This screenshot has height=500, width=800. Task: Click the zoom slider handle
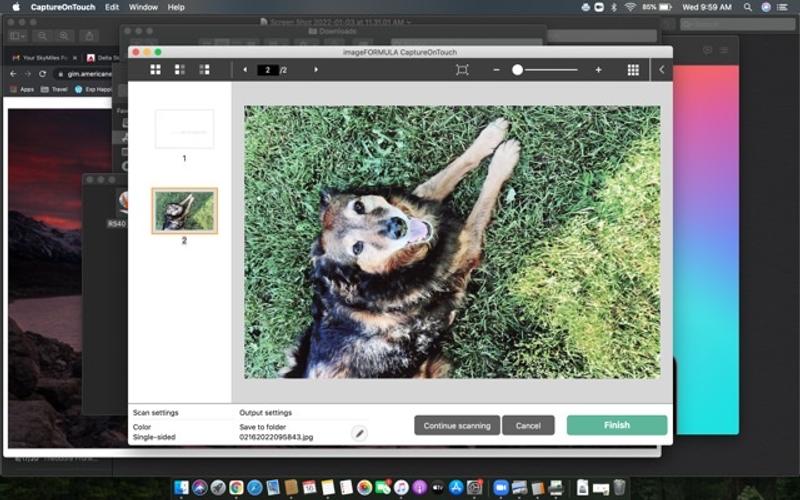pyautogui.click(x=517, y=70)
